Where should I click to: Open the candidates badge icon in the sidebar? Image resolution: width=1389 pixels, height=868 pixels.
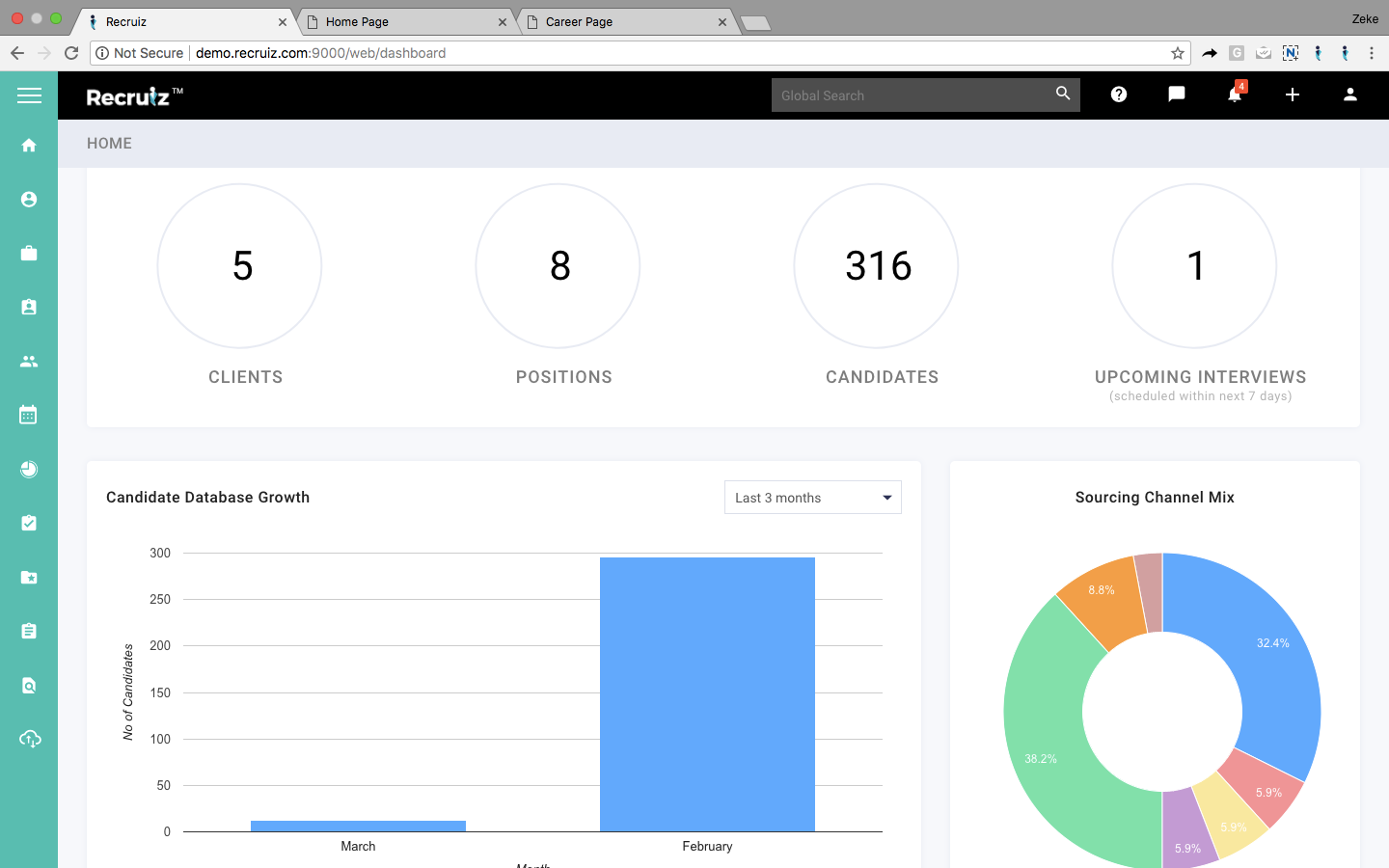tap(29, 307)
